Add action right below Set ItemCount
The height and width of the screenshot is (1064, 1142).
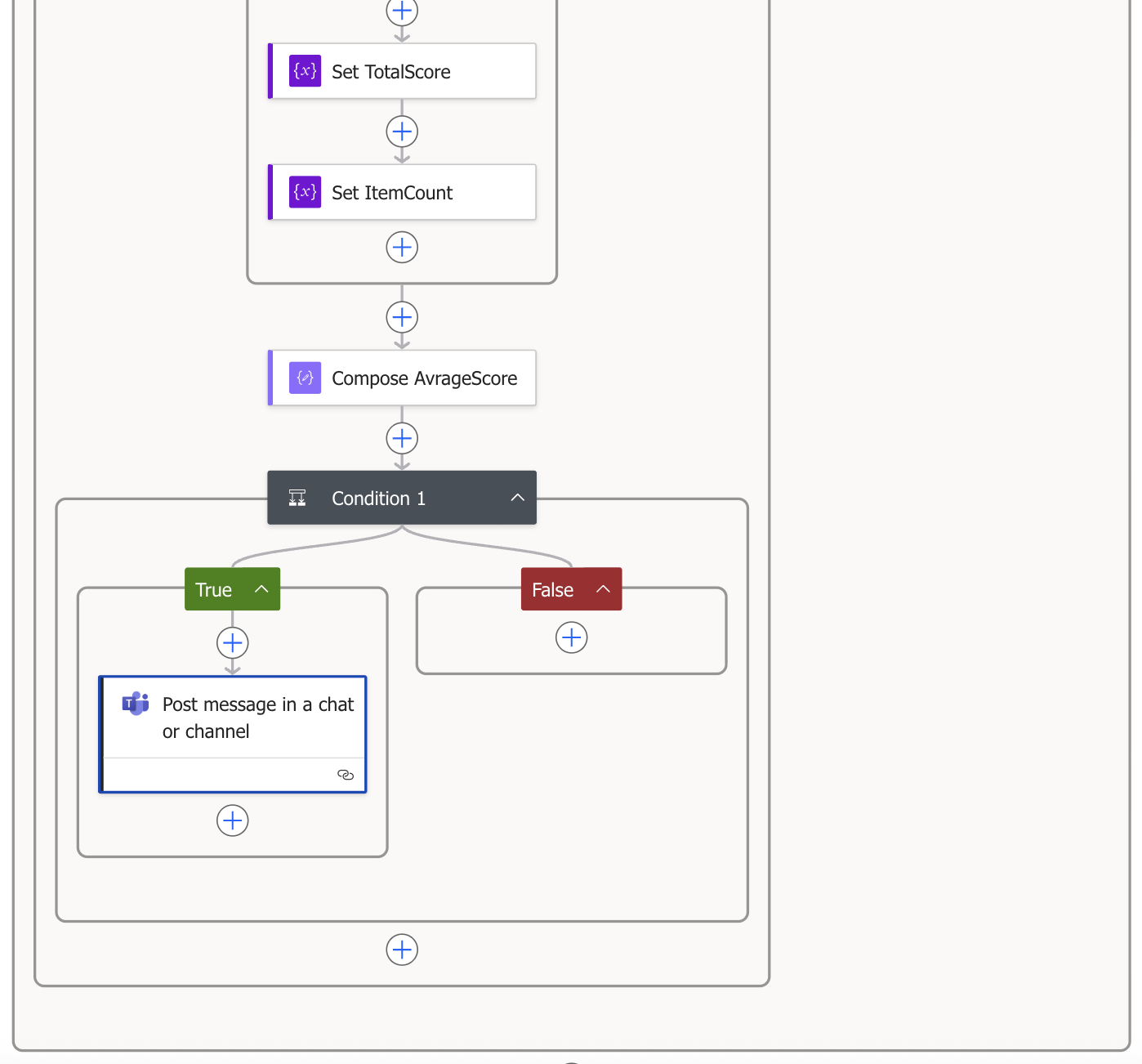402,247
